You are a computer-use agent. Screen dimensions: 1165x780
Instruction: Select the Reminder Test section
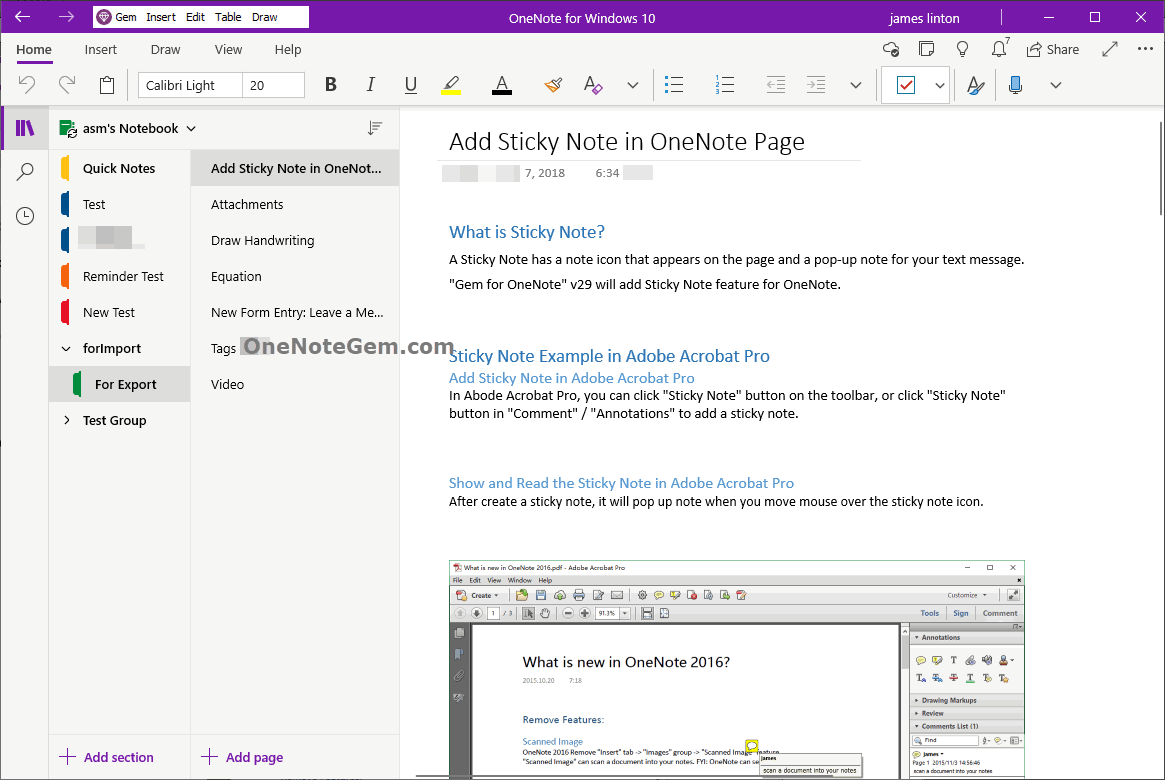point(120,276)
